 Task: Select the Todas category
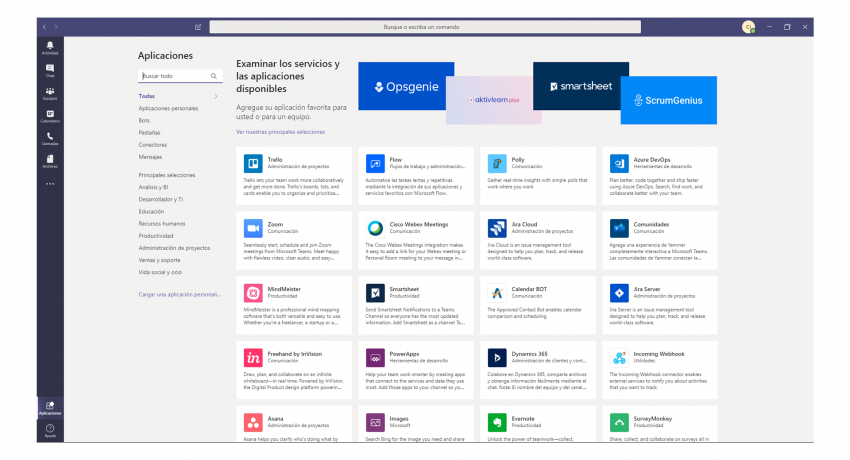tap(147, 96)
